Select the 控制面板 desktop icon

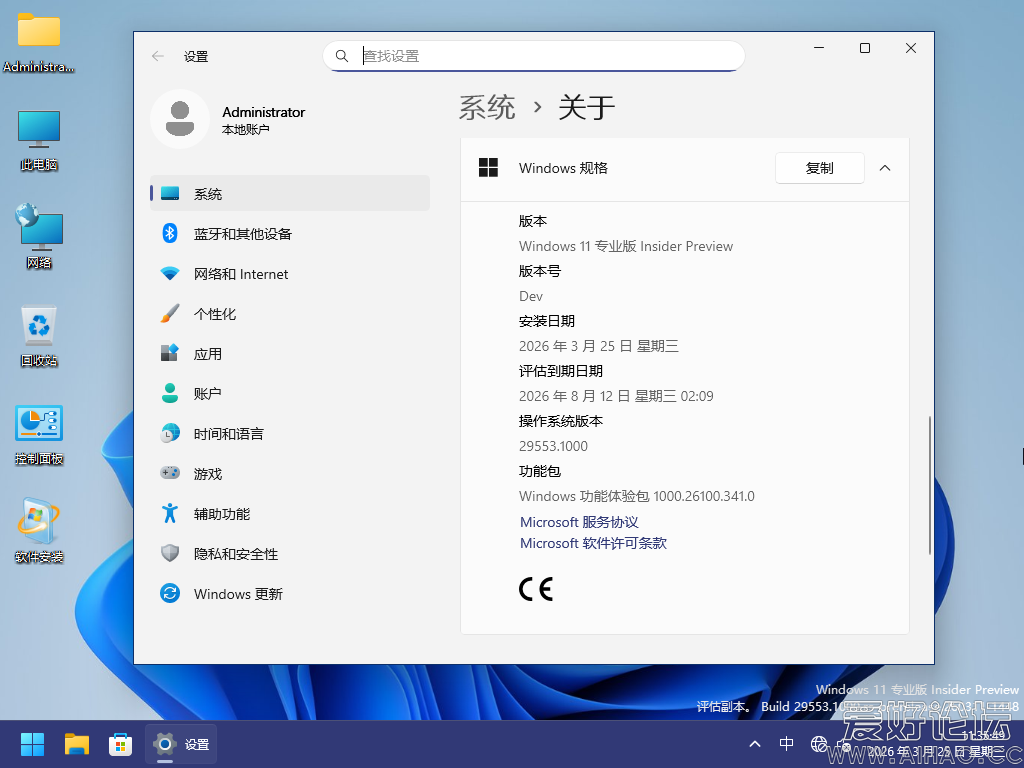[39, 434]
